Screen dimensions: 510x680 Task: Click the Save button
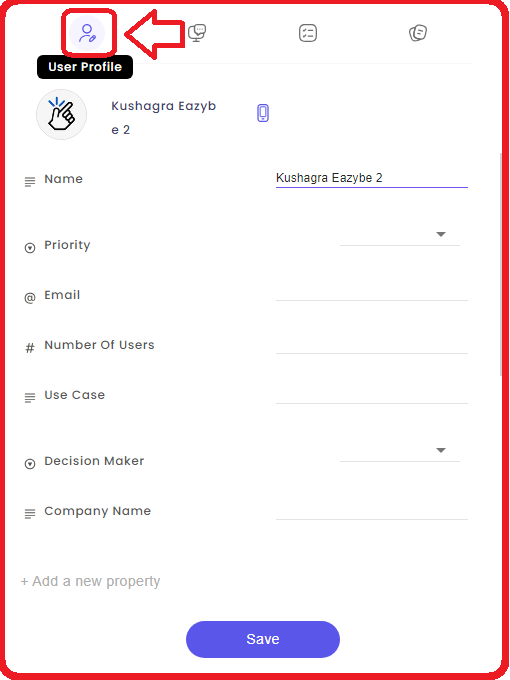click(x=263, y=639)
